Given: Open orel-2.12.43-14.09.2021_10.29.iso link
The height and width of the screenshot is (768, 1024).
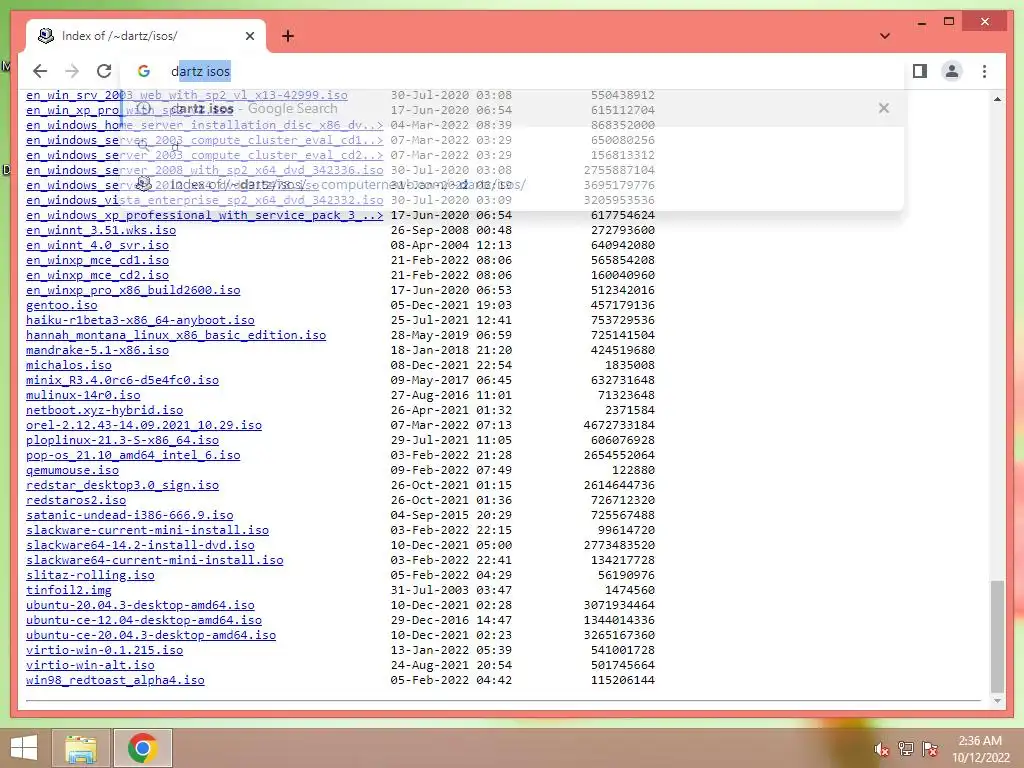Looking at the screenshot, I should 144,425.
